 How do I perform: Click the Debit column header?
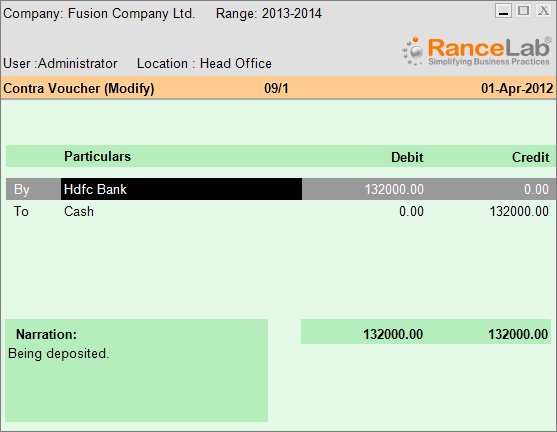[x=407, y=157]
